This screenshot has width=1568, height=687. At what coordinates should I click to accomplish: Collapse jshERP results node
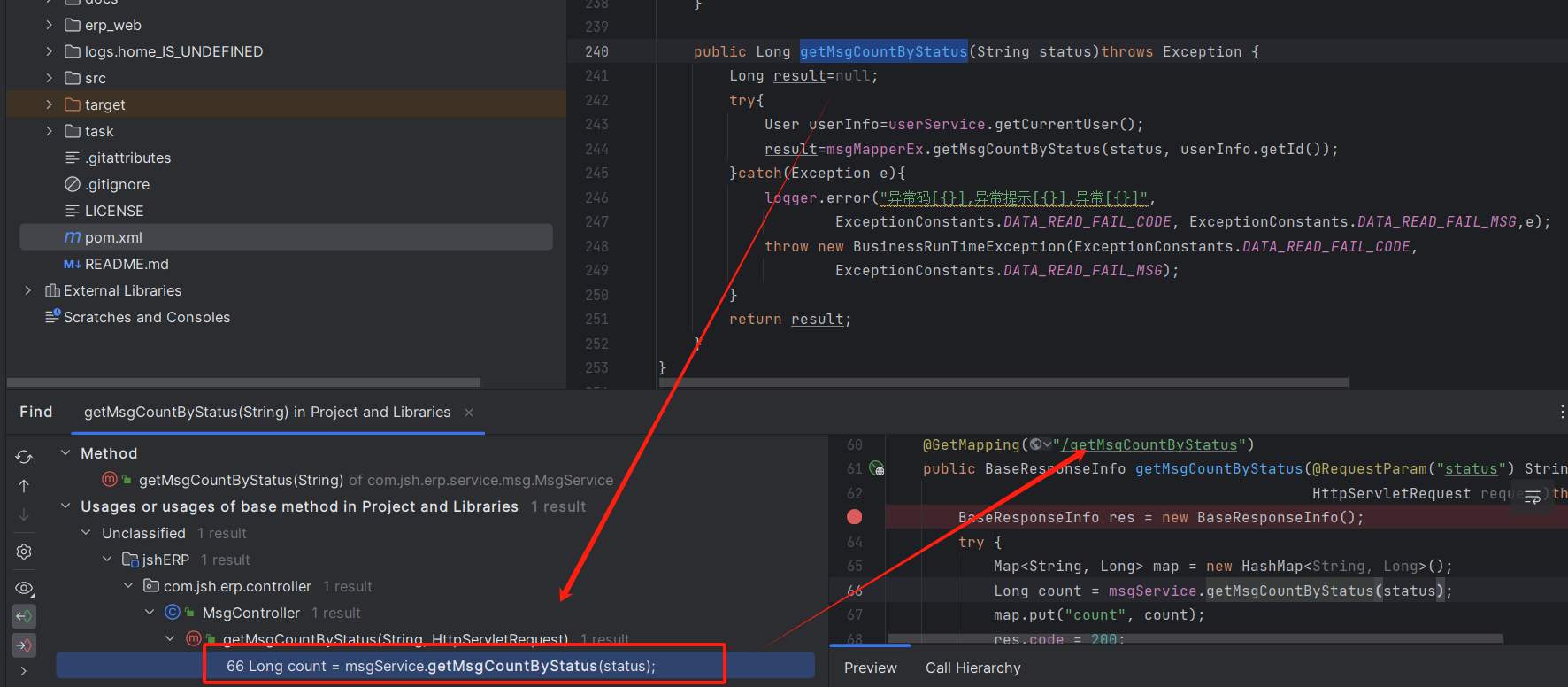108,559
